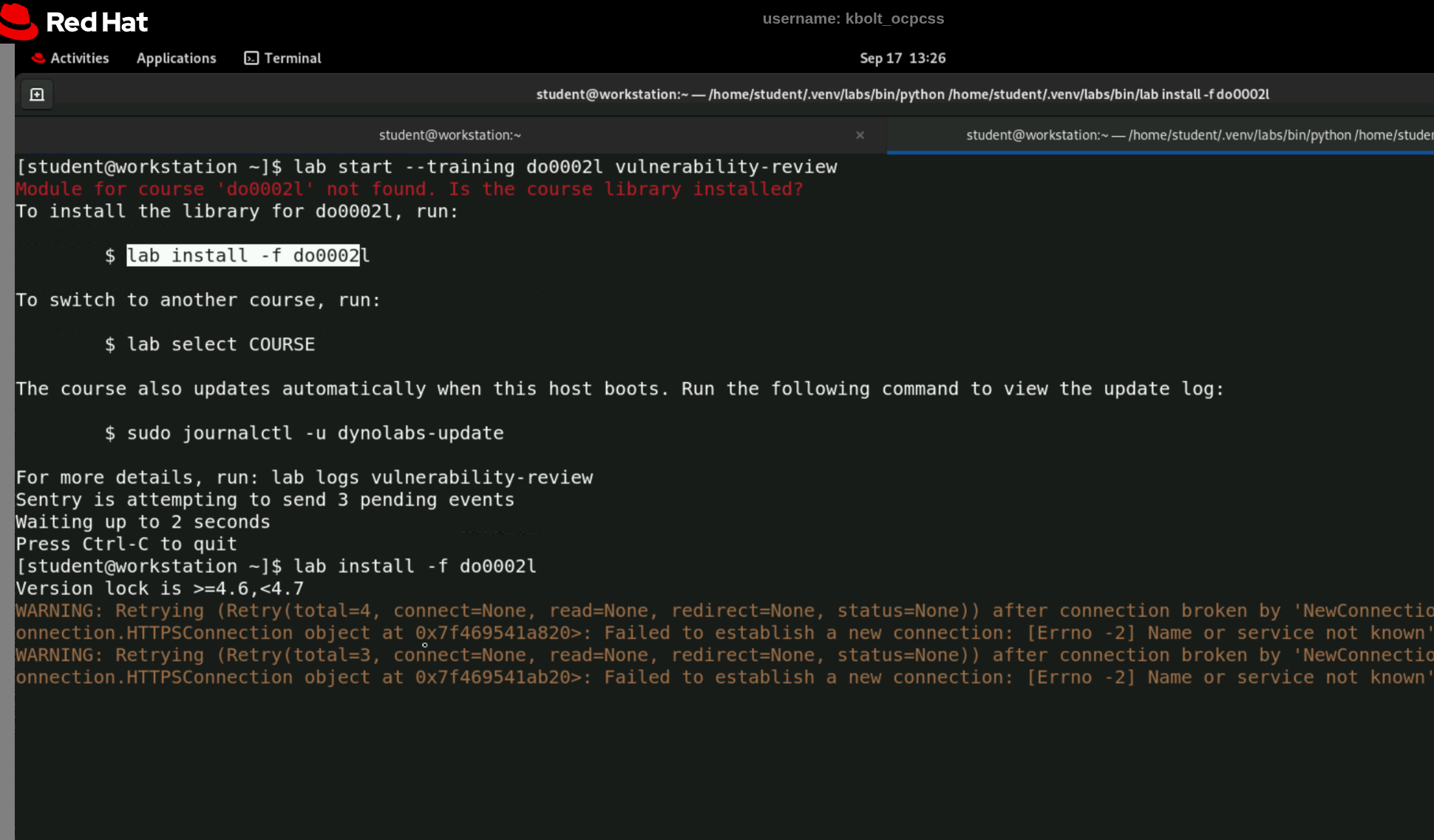This screenshot has height=840, width=1434.
Task: Open the Terminal app menu
Action: (x=283, y=58)
